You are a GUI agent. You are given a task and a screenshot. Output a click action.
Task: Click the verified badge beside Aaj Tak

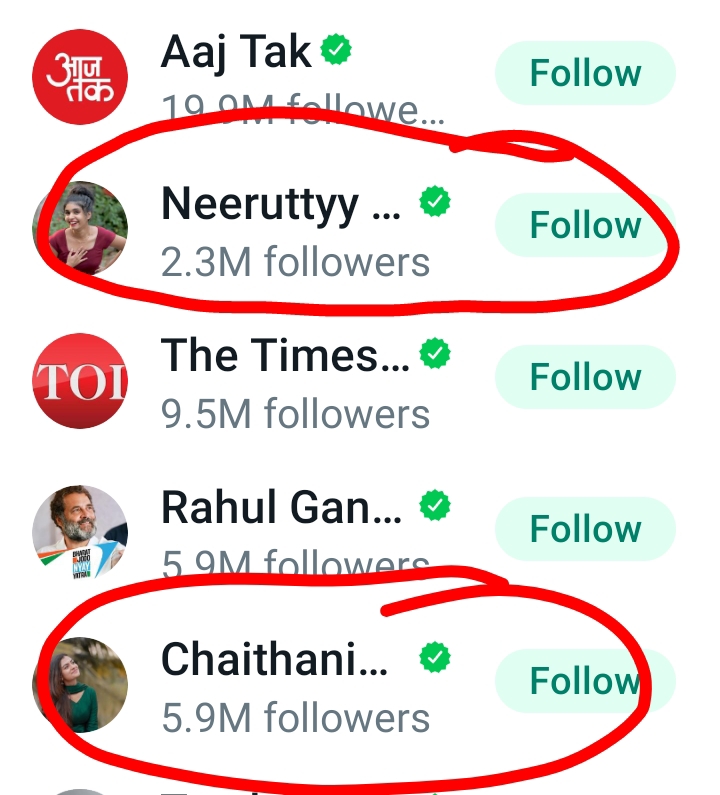click(x=336, y=49)
